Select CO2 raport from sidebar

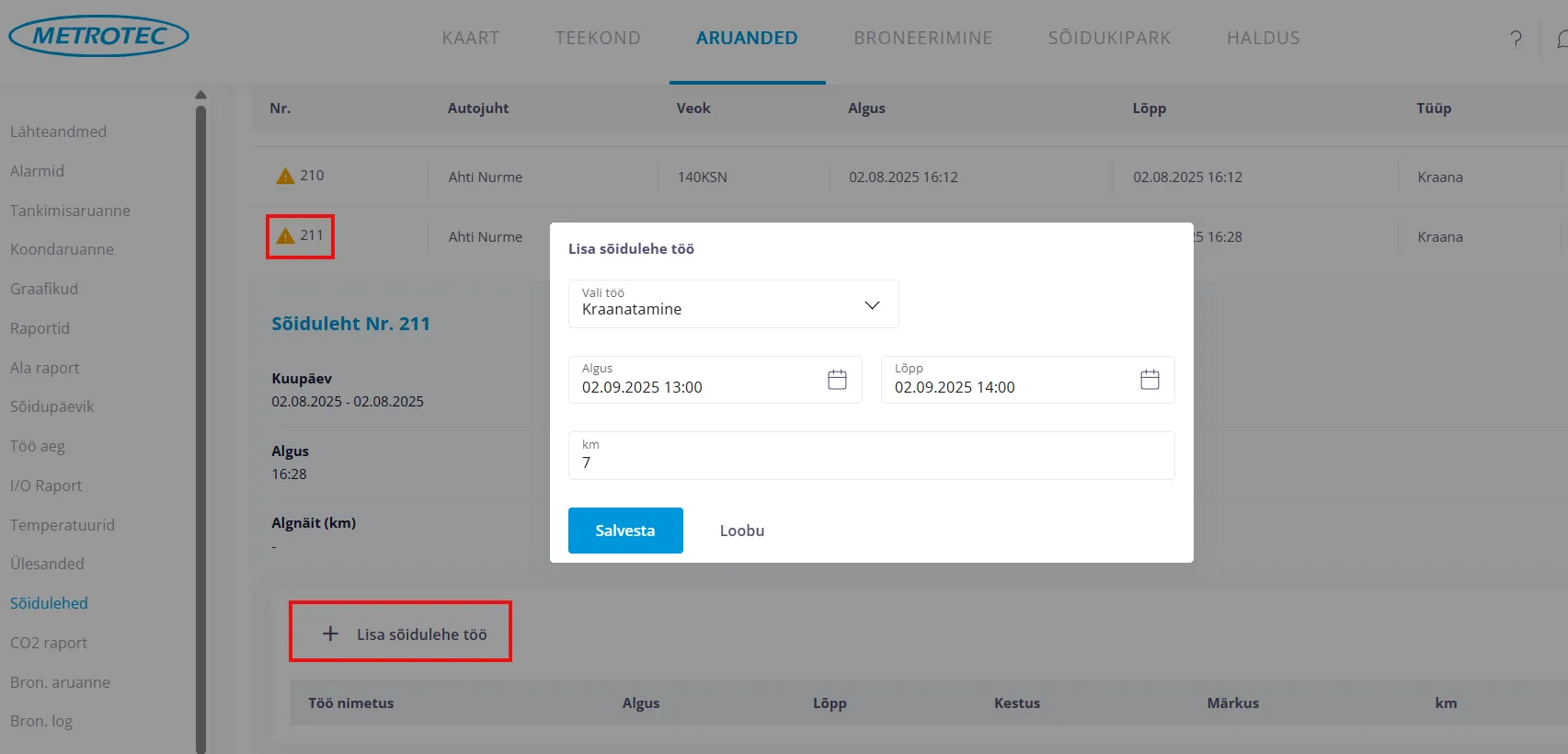tap(49, 643)
